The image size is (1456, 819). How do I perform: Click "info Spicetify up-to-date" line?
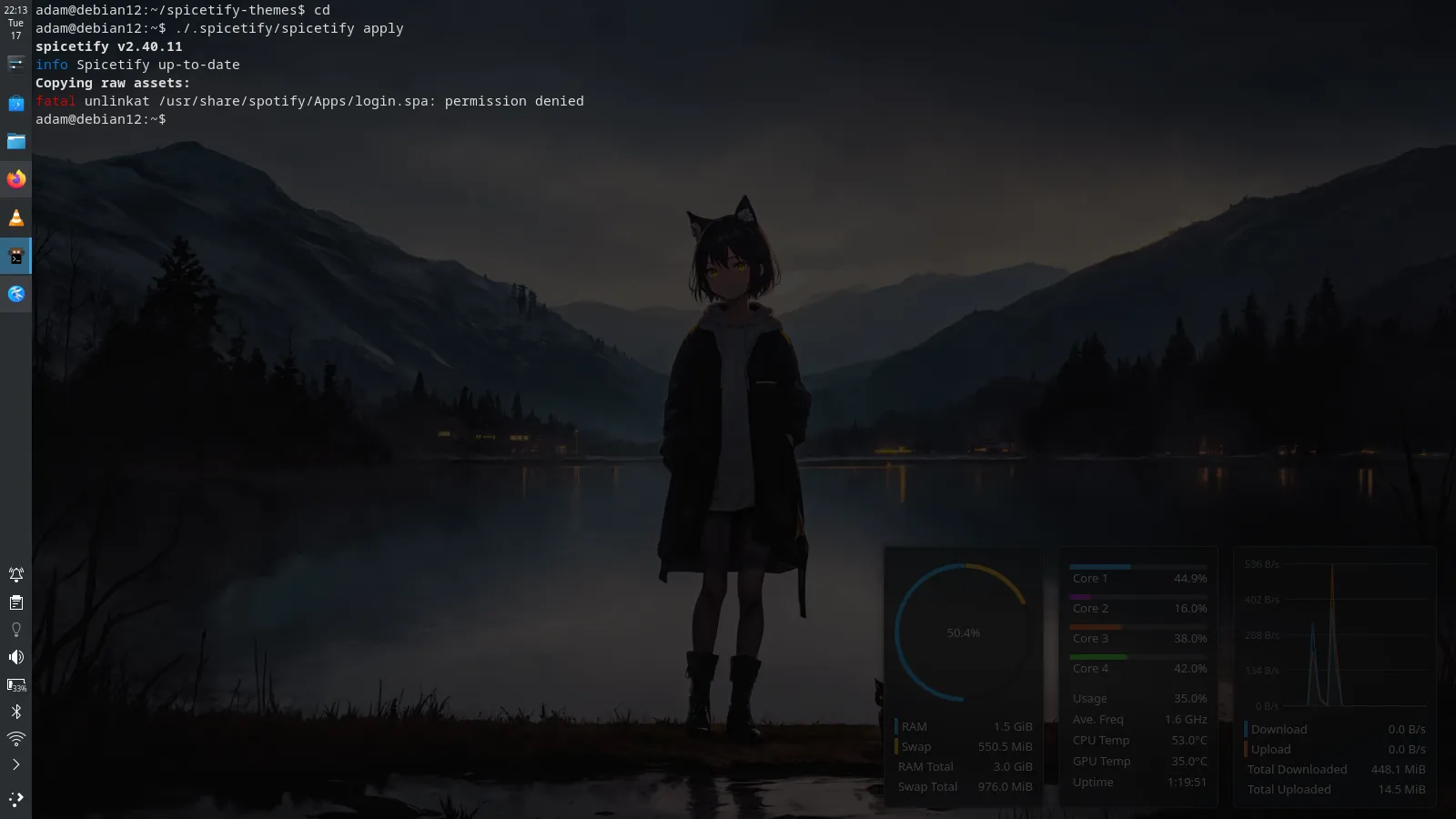tap(137, 65)
